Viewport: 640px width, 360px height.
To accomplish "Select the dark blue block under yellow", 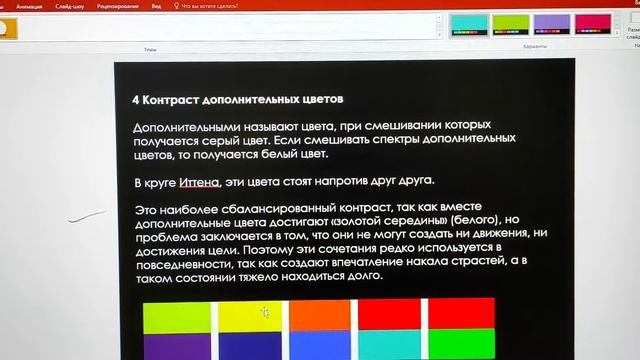I will (250, 346).
